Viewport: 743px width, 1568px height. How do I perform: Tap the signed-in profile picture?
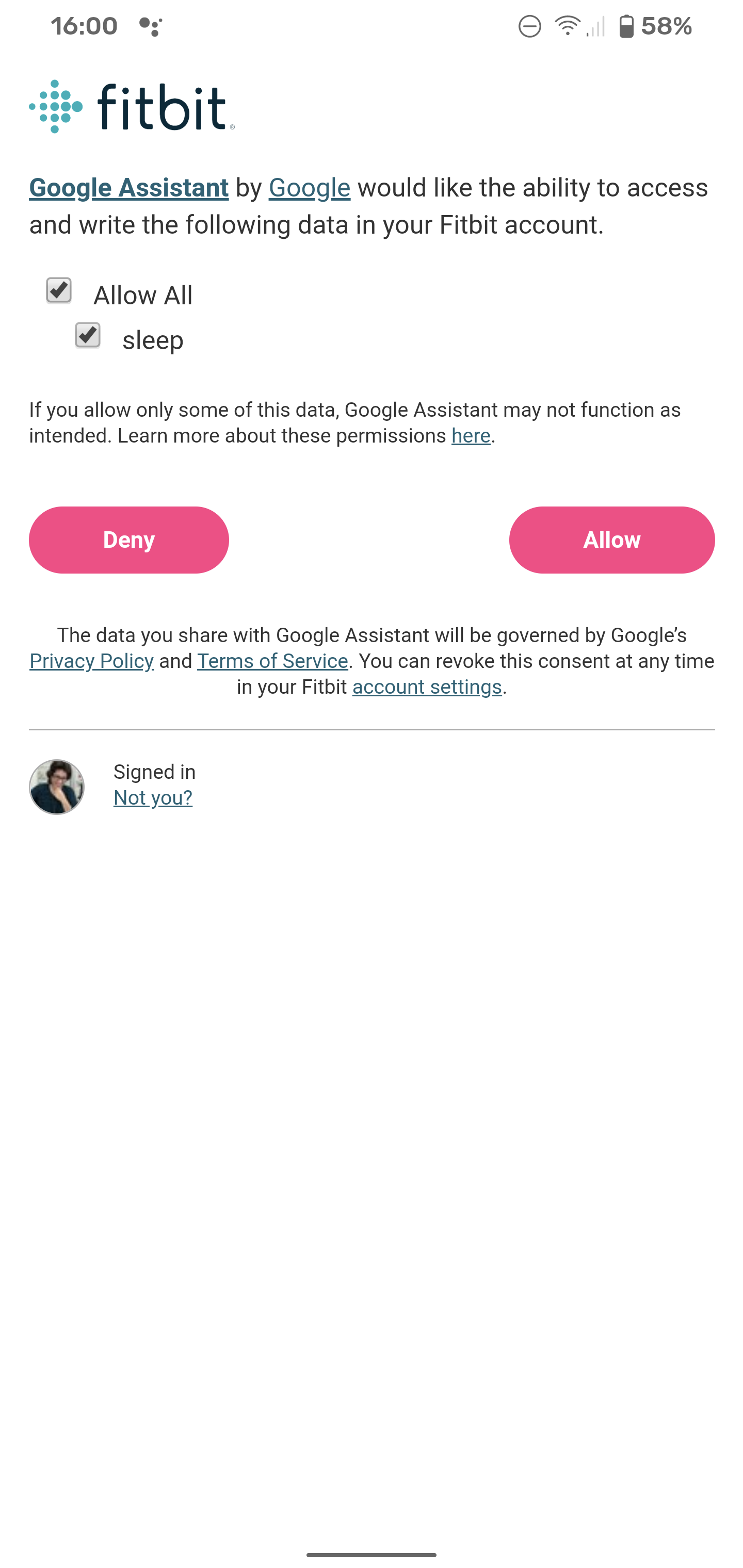tap(57, 787)
